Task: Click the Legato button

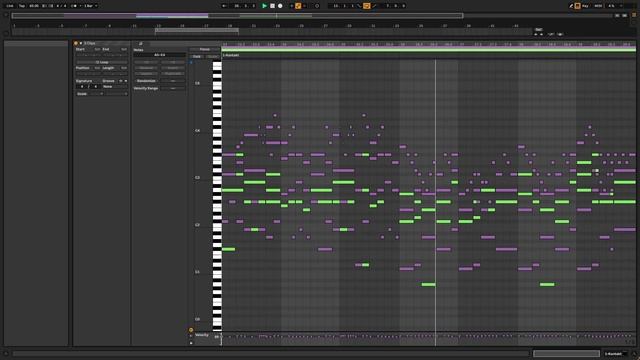Action: click(x=146, y=73)
